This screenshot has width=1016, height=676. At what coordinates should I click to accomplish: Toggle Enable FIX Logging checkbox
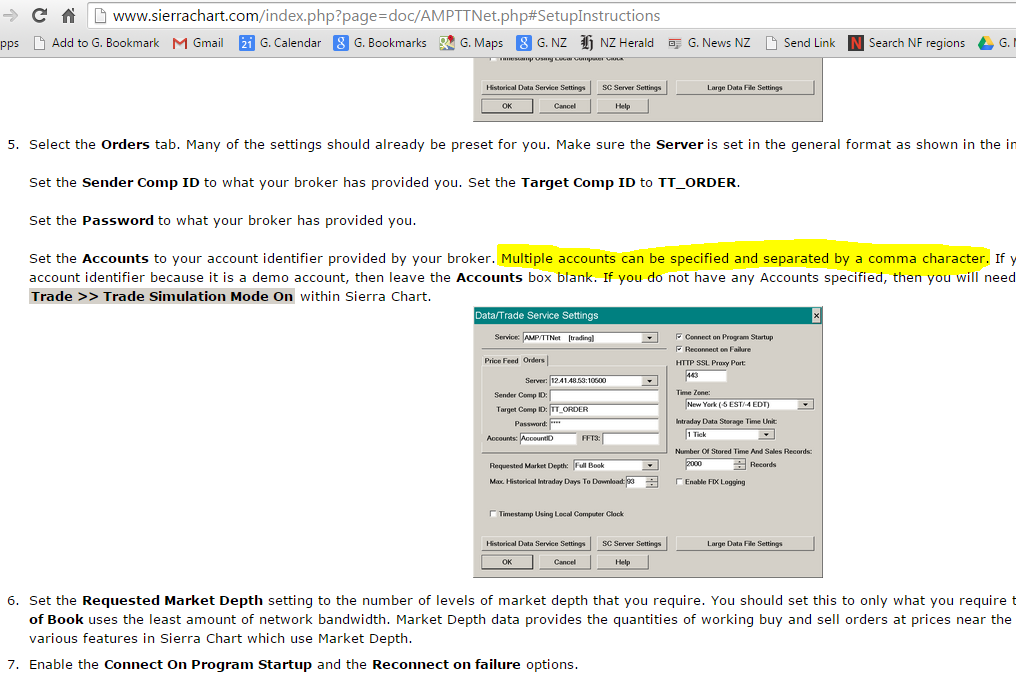point(679,482)
